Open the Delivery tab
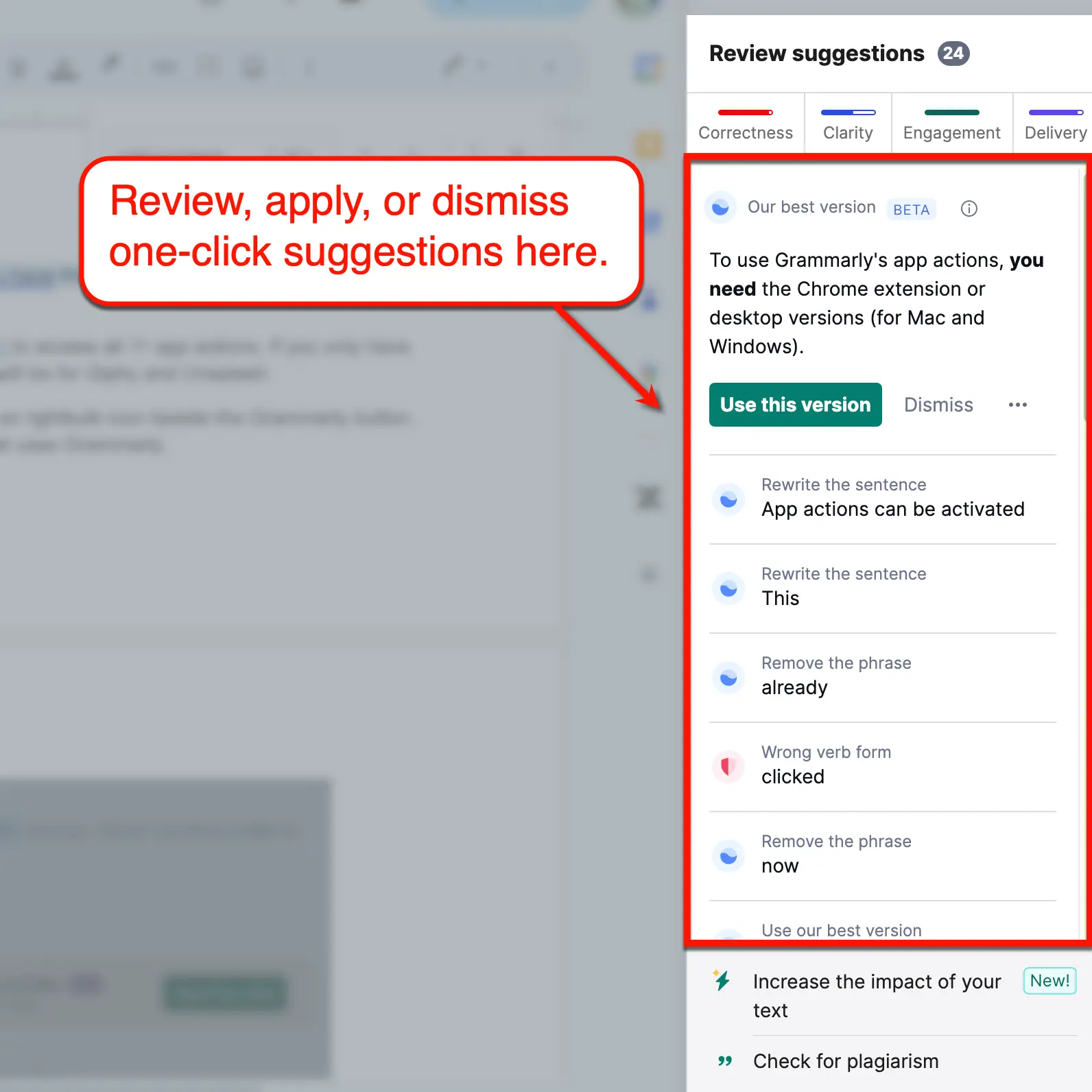Image resolution: width=1092 pixels, height=1092 pixels. [1054, 123]
